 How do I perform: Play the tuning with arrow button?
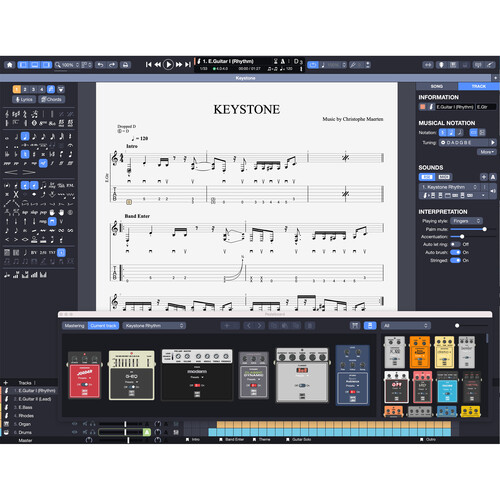493,143
